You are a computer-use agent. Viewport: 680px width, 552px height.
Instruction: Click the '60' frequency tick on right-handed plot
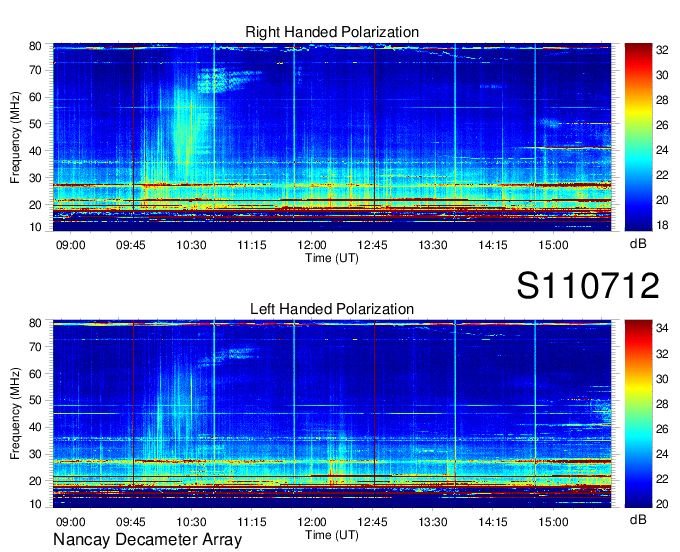[x=35, y=97]
